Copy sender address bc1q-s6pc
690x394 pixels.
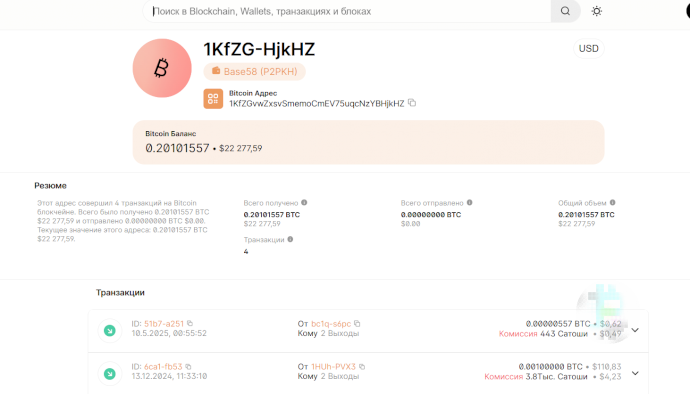click(357, 324)
